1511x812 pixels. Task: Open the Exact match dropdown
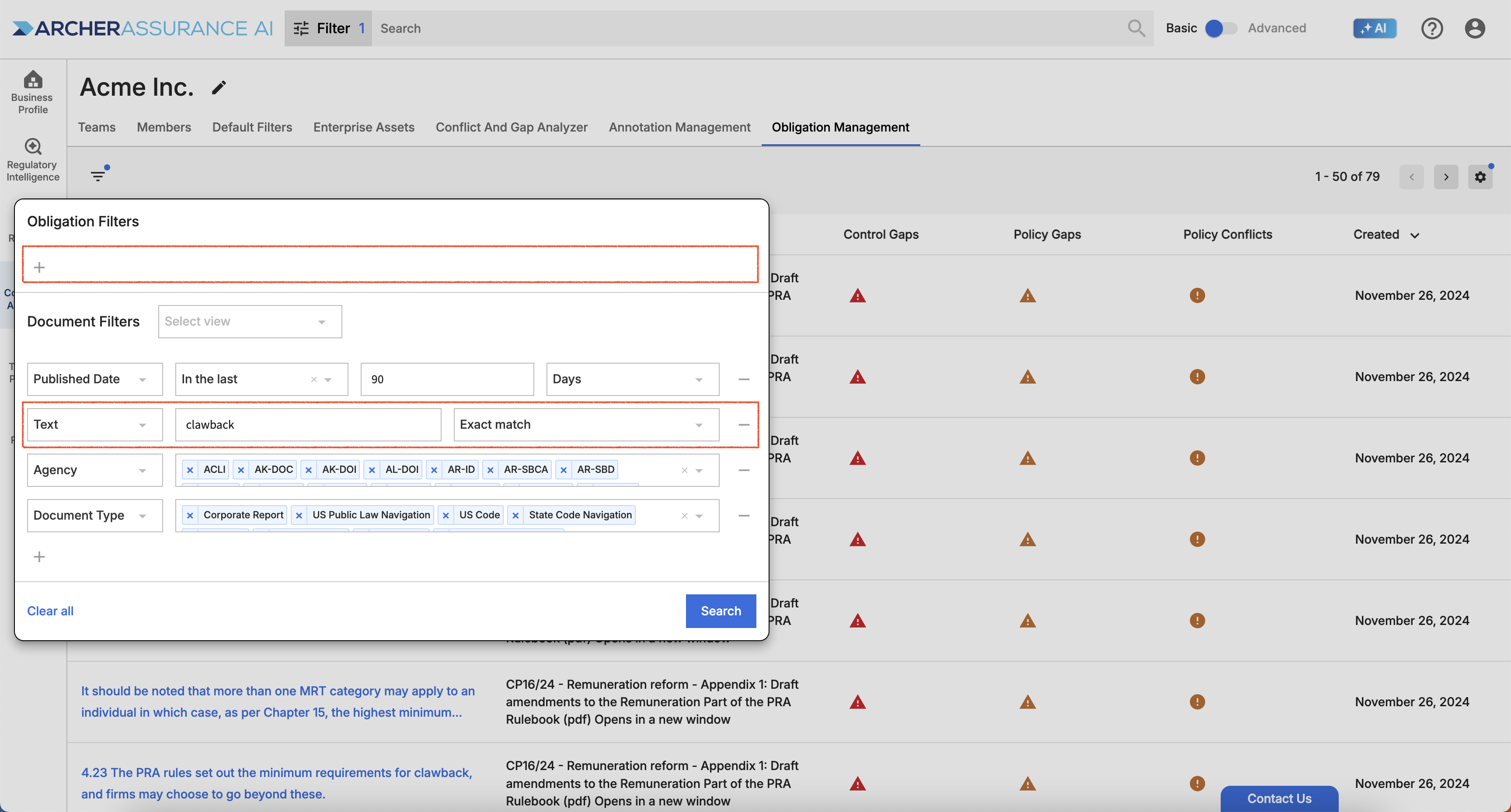pos(586,424)
